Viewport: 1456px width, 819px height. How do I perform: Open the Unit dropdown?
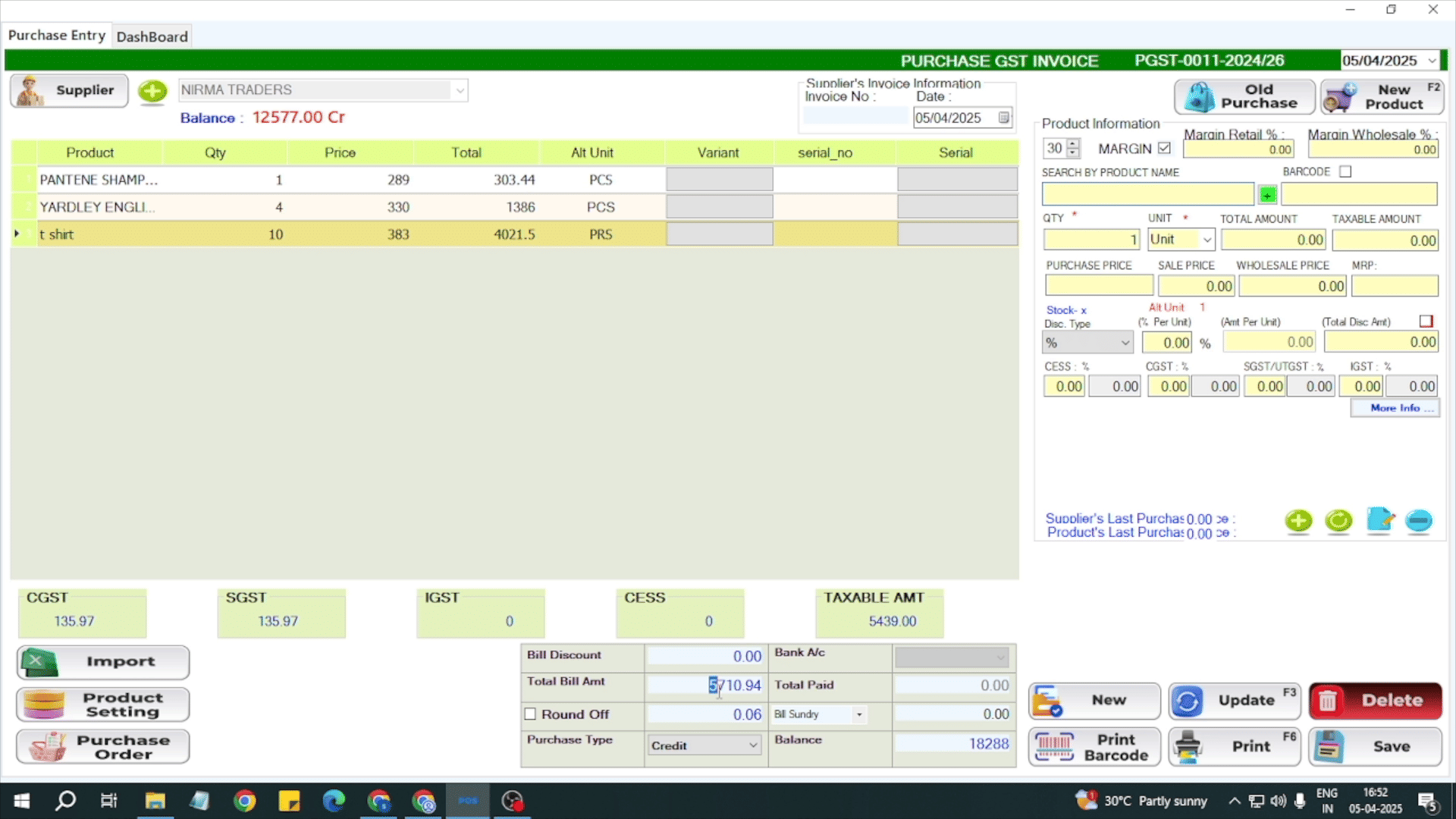point(1207,240)
